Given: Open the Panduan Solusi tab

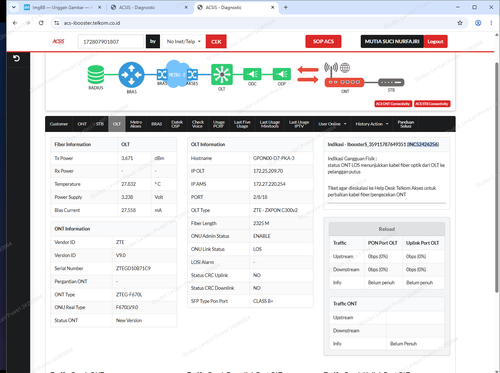Looking at the screenshot, I should 406,124.
